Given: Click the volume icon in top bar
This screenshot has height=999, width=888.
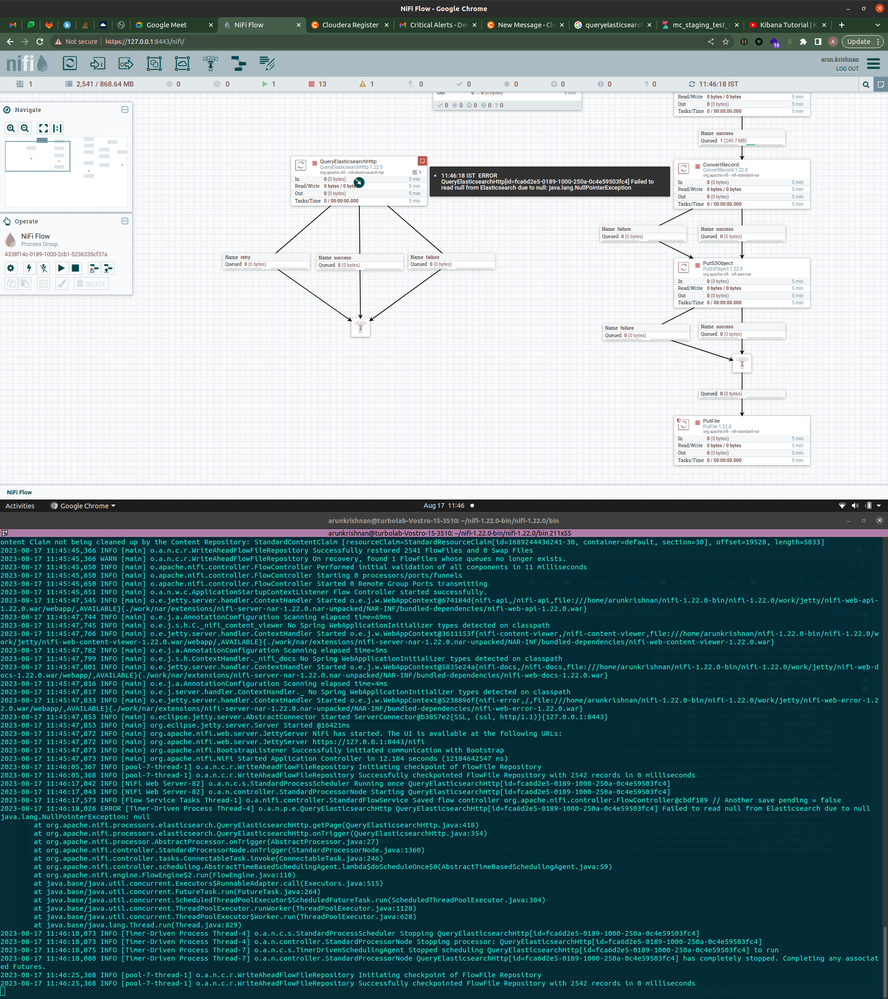Looking at the screenshot, I should coord(855,506).
